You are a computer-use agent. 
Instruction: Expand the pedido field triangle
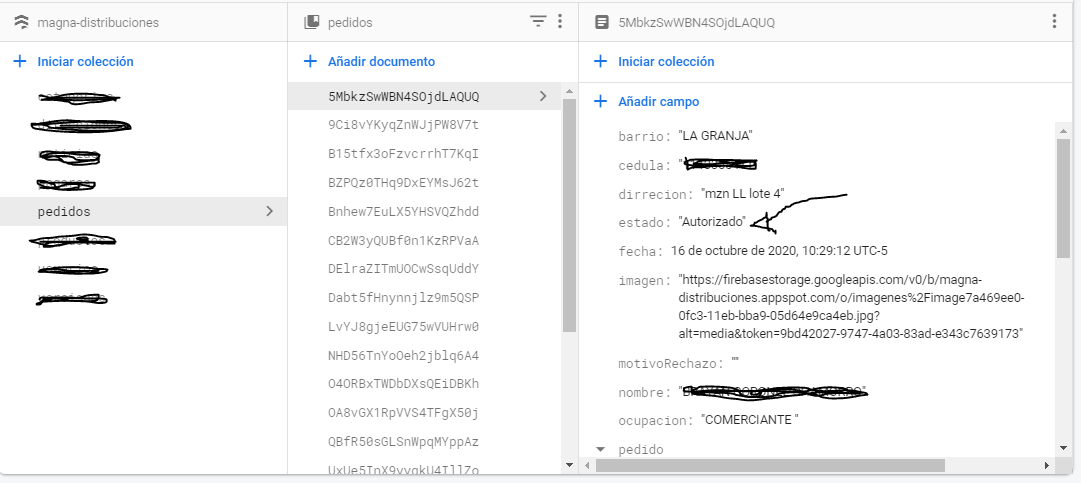(x=600, y=450)
